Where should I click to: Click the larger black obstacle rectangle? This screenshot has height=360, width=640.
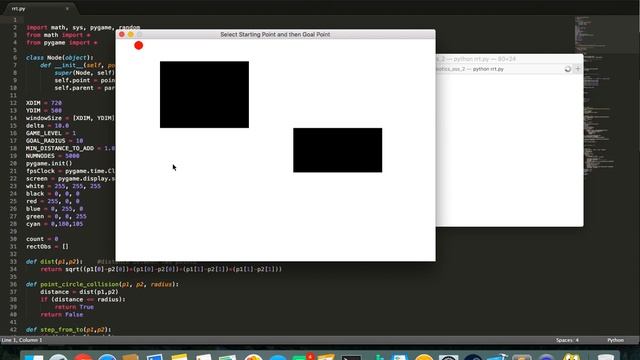[x=204, y=95]
